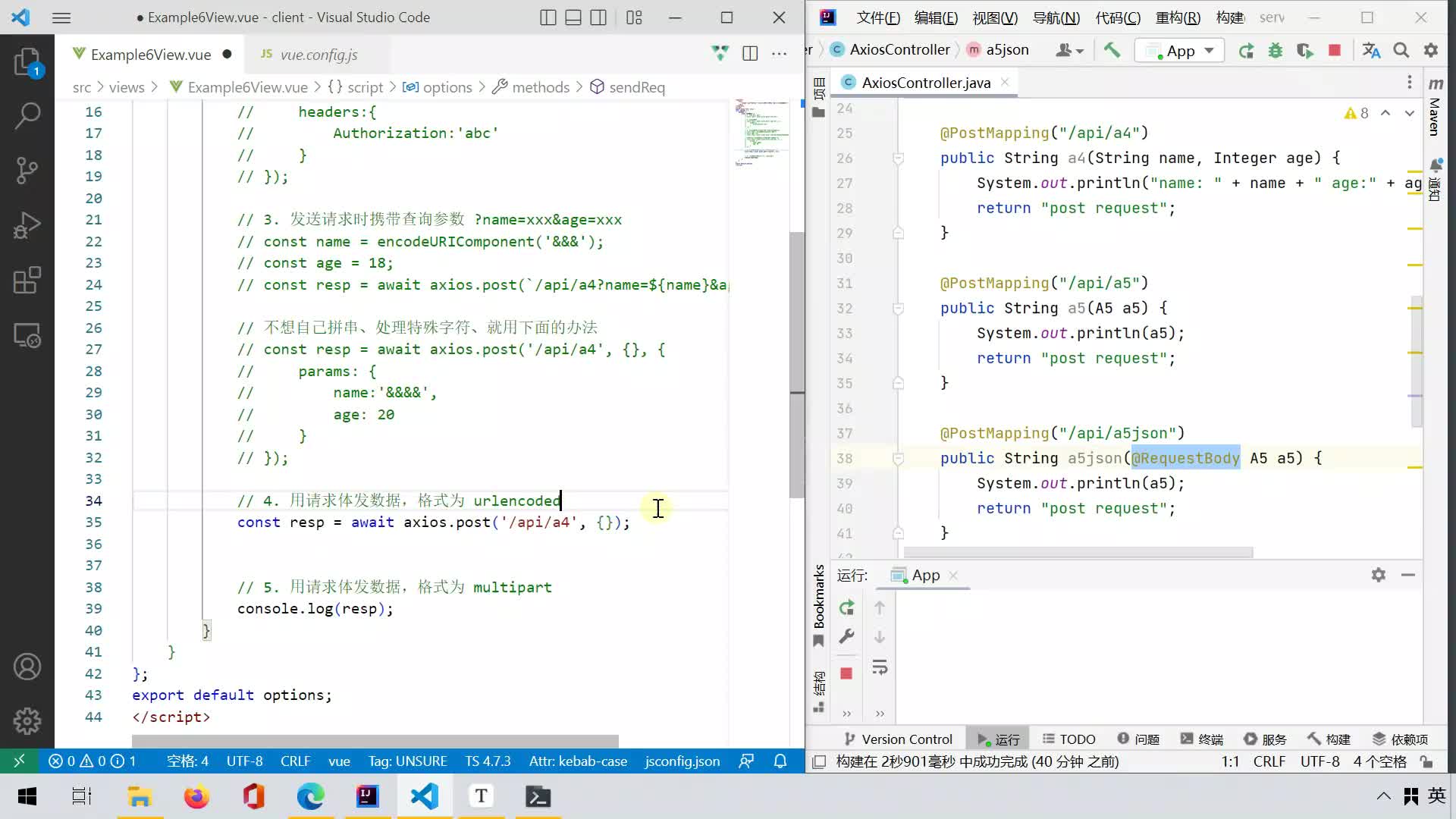
Task: Go to the previous highlighted warning
Action: [x=1385, y=113]
